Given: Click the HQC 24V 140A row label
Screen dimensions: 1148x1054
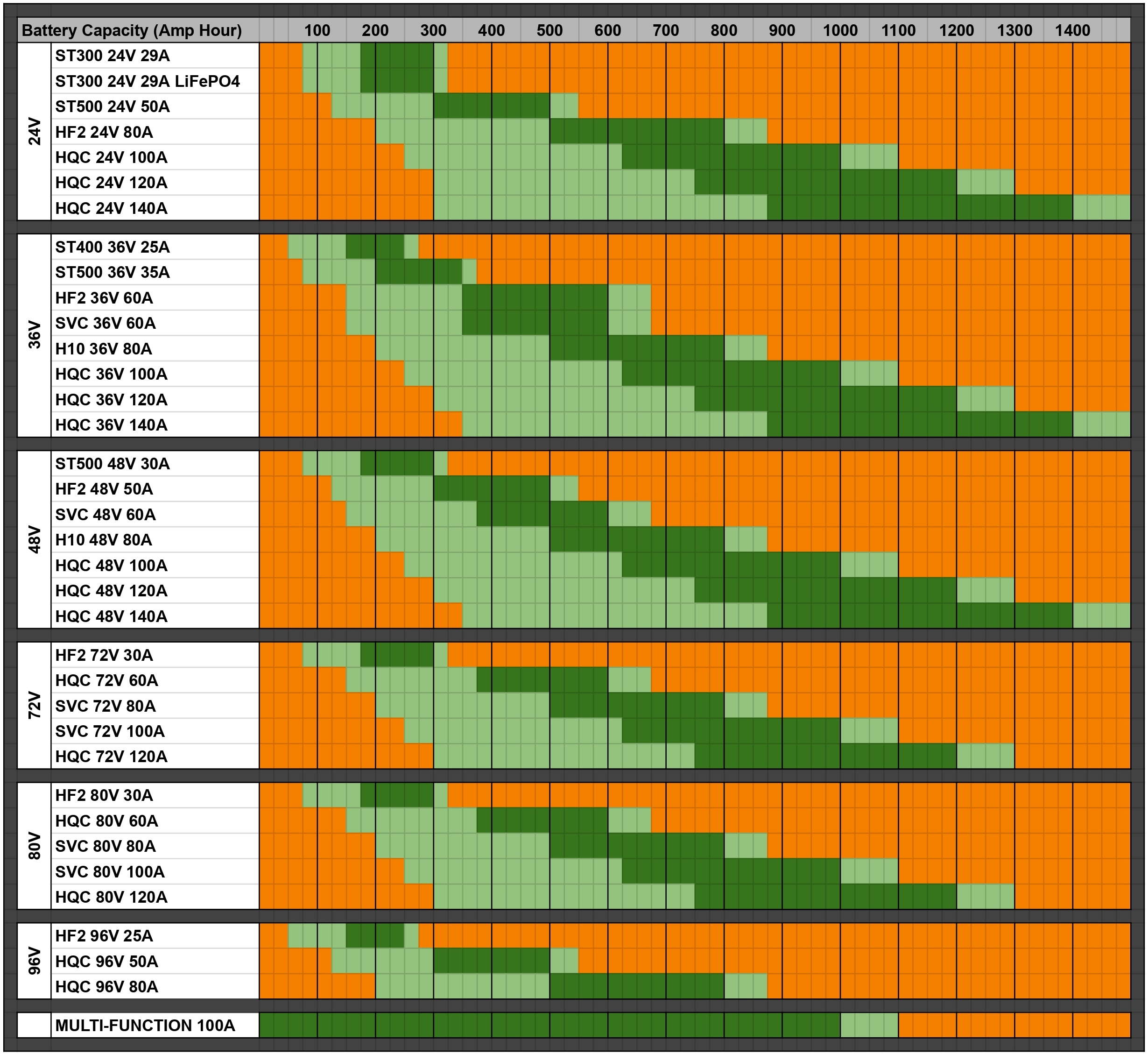Looking at the screenshot, I should [111, 209].
